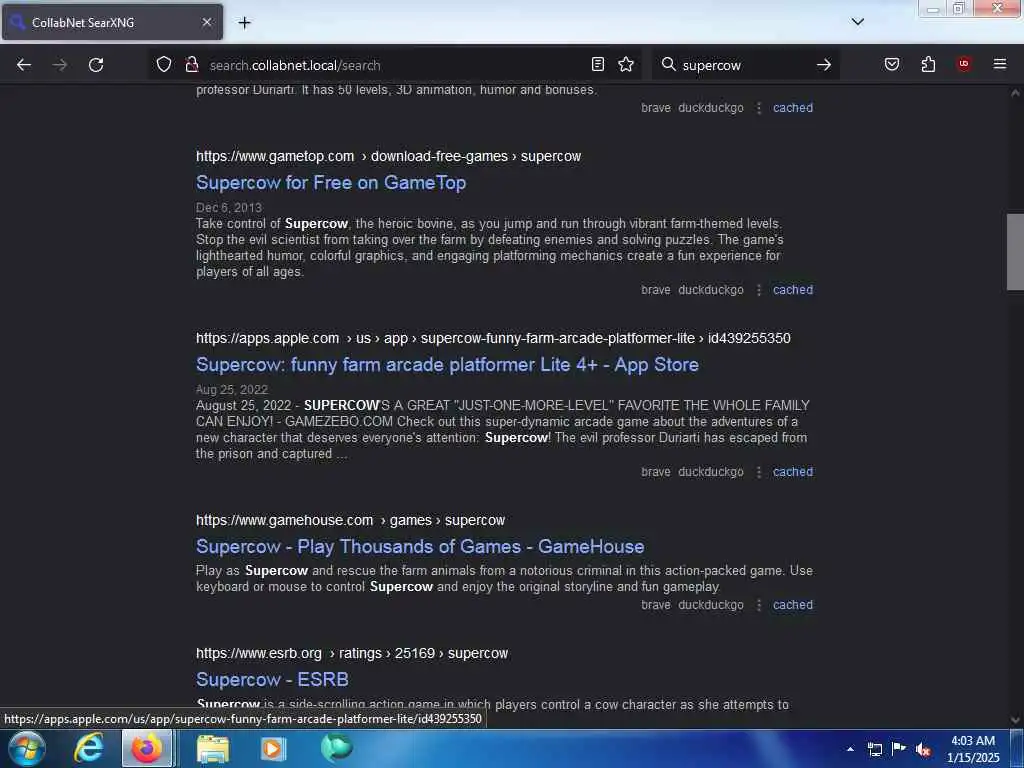Launch Internet Explorer from taskbar
Screen dimensions: 1024x768
(88, 748)
